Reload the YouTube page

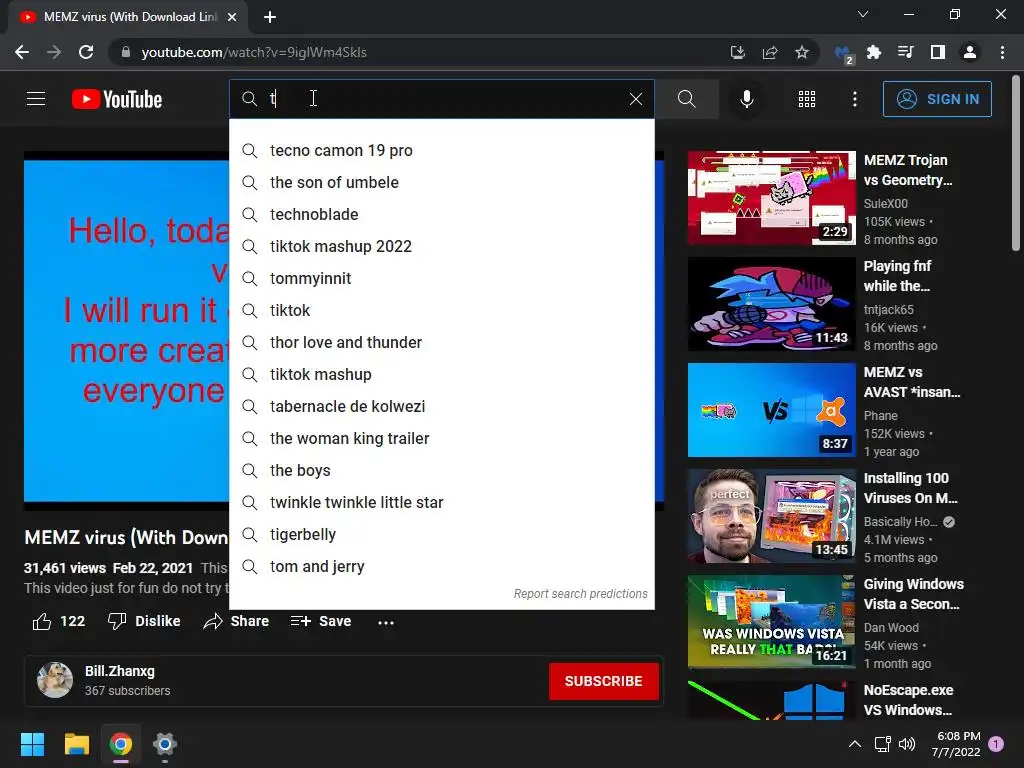pyautogui.click(x=86, y=52)
